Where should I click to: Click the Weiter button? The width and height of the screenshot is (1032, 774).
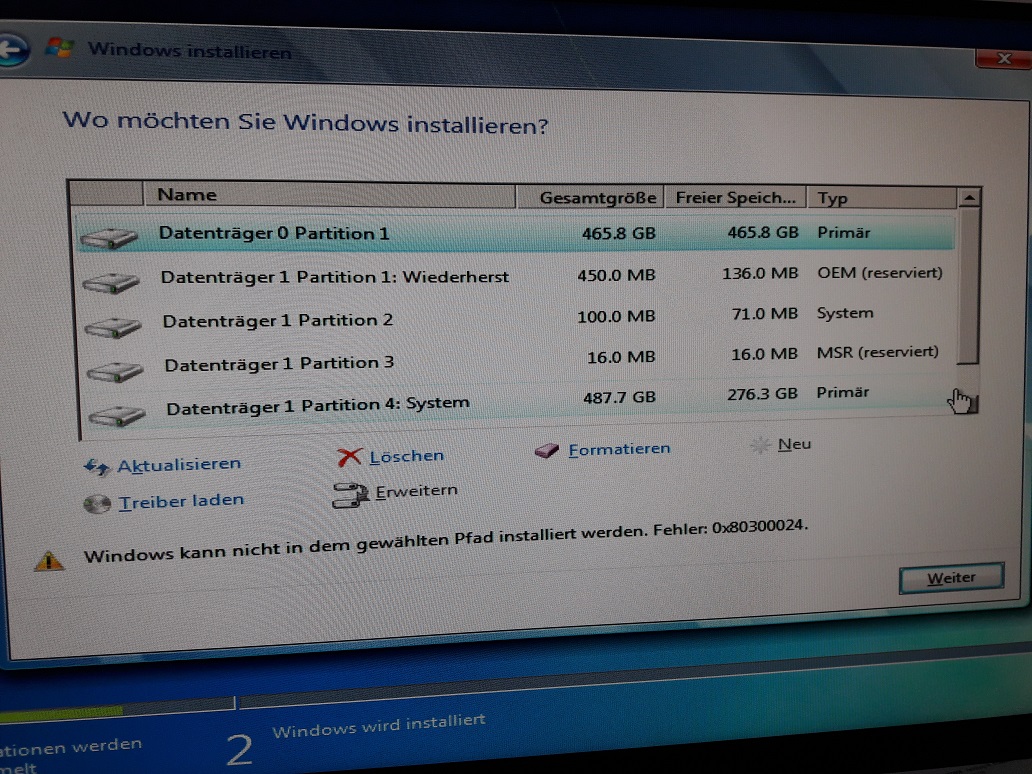pyautogui.click(x=951, y=578)
